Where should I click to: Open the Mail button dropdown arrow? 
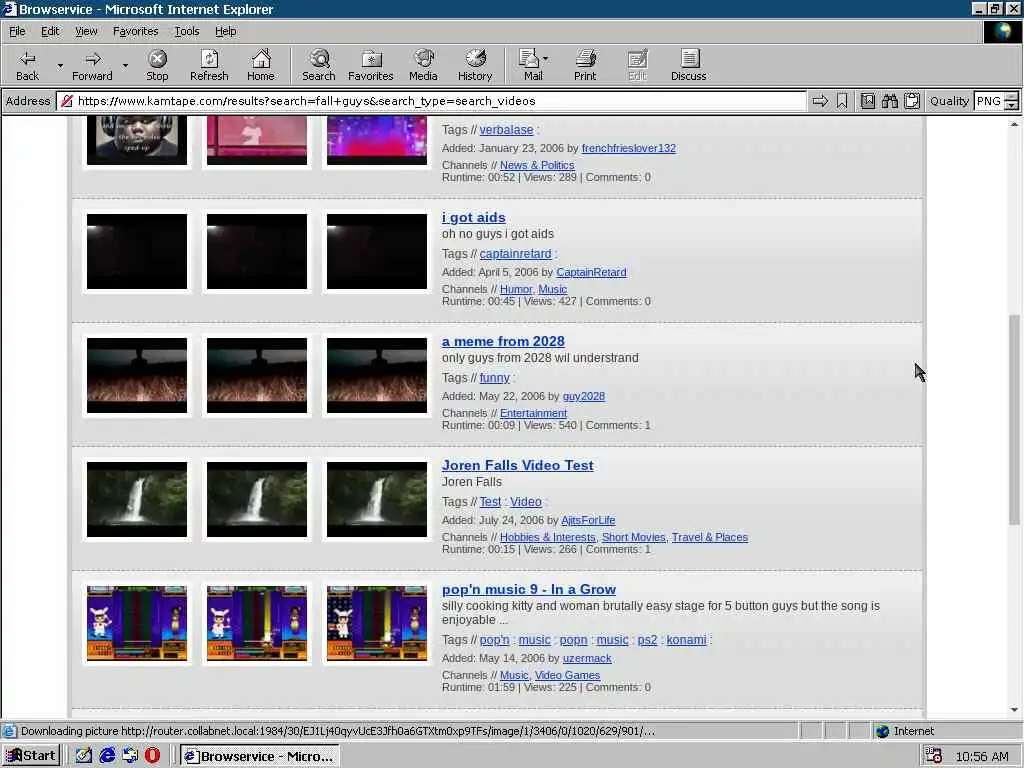coord(546,59)
